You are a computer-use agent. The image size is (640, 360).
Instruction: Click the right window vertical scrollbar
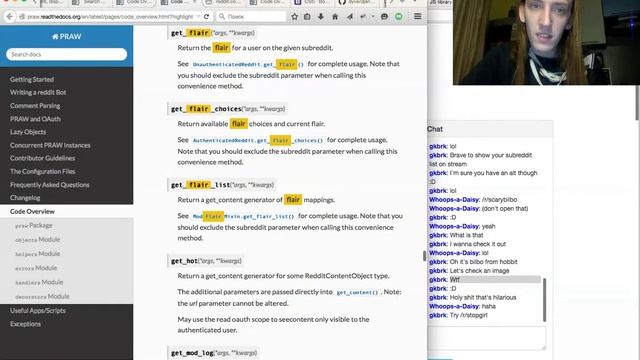tap(638, 104)
